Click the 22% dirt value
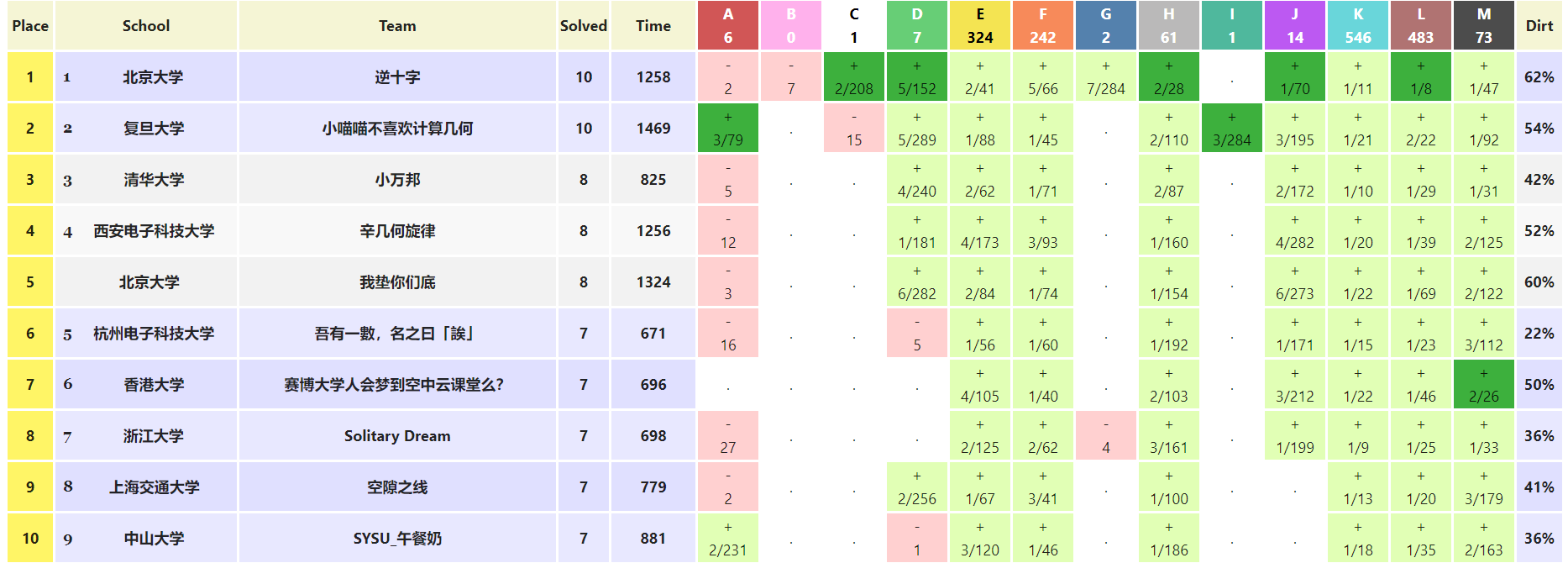 (1539, 334)
